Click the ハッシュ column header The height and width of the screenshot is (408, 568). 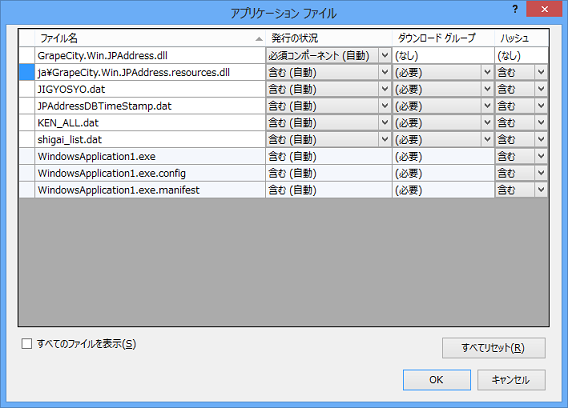(521, 38)
